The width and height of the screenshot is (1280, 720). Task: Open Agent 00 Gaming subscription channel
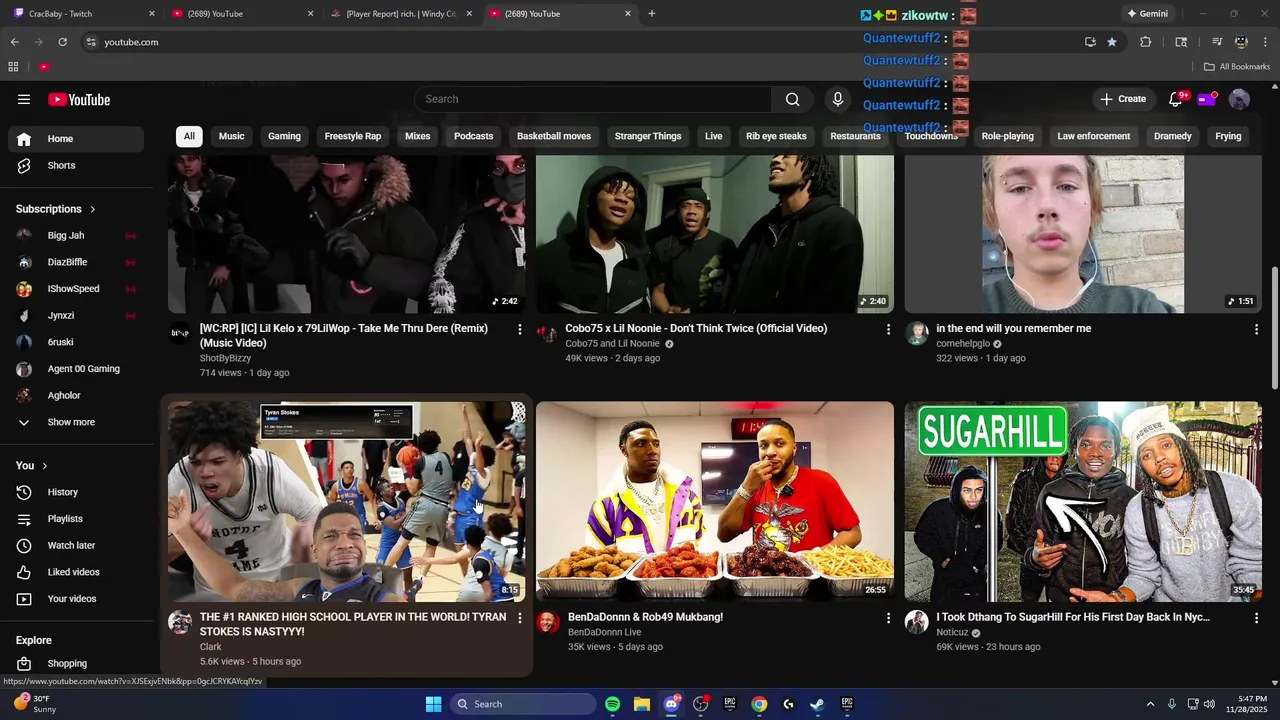(x=76, y=369)
